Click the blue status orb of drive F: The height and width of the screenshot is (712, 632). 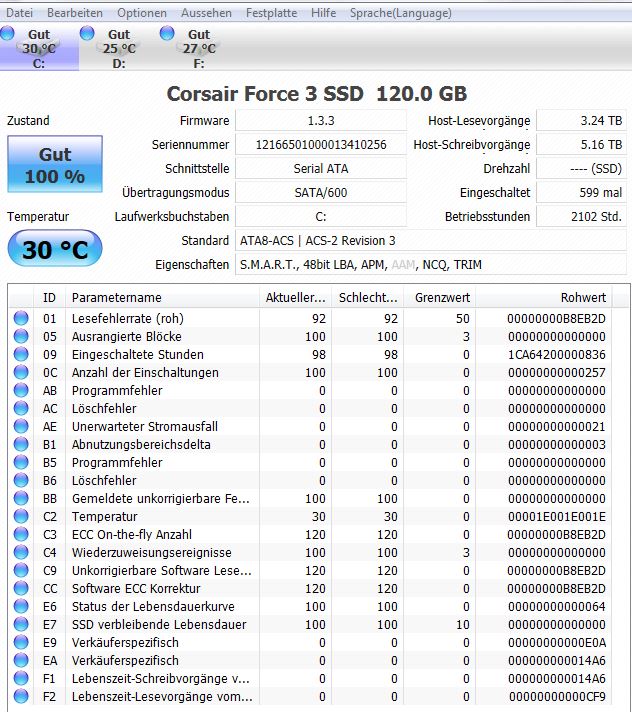click(x=167, y=33)
